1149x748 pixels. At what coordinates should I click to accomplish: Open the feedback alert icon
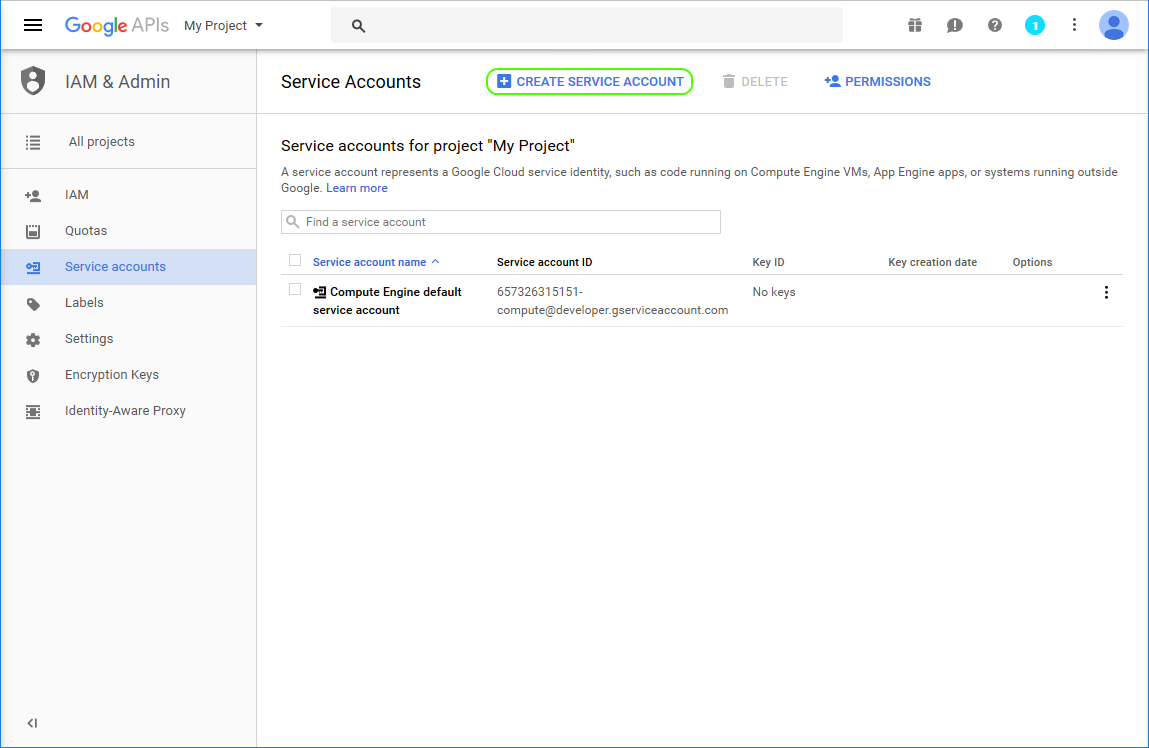(x=955, y=25)
